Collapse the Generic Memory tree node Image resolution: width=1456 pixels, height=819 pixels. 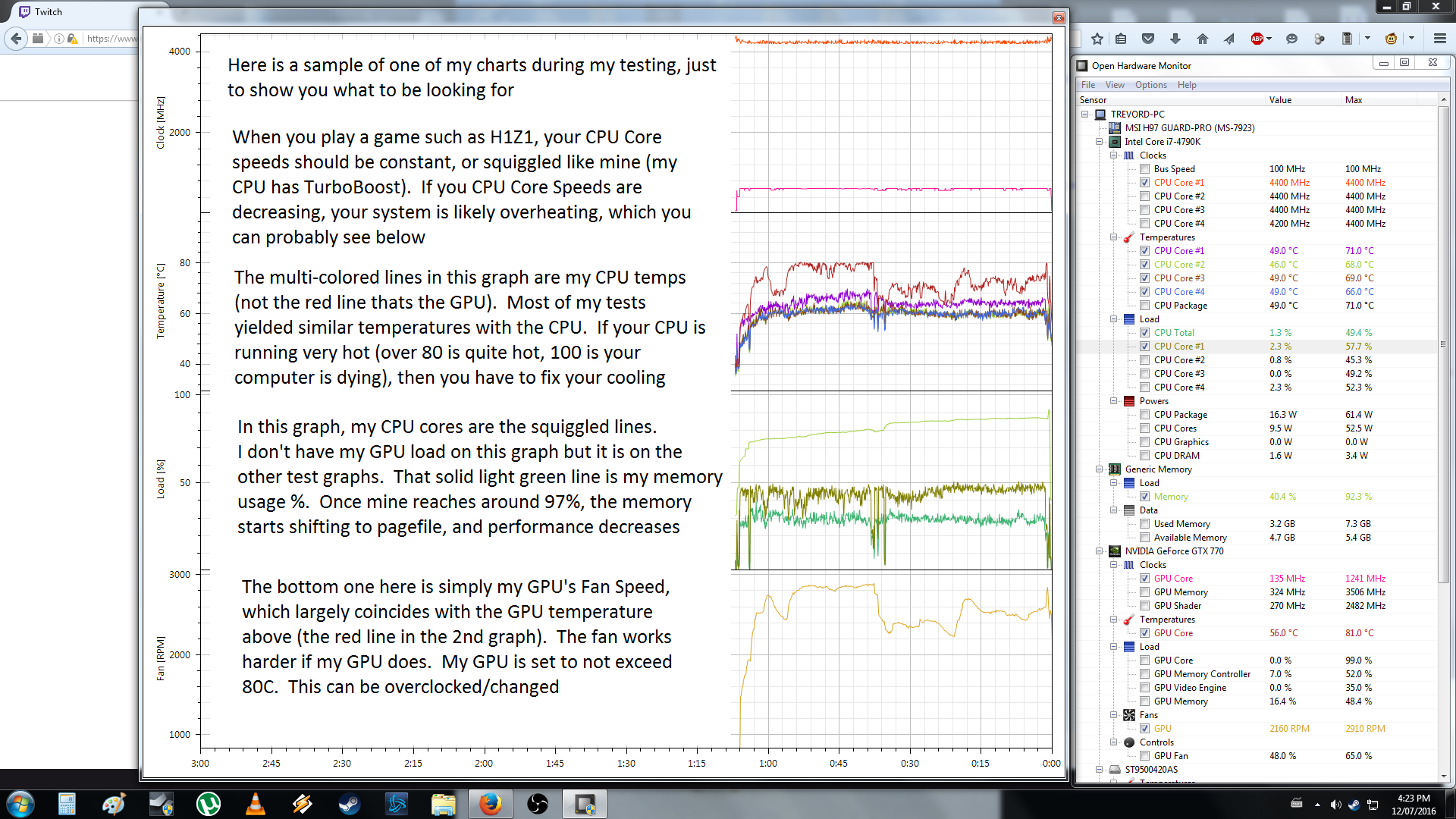[x=1099, y=469]
